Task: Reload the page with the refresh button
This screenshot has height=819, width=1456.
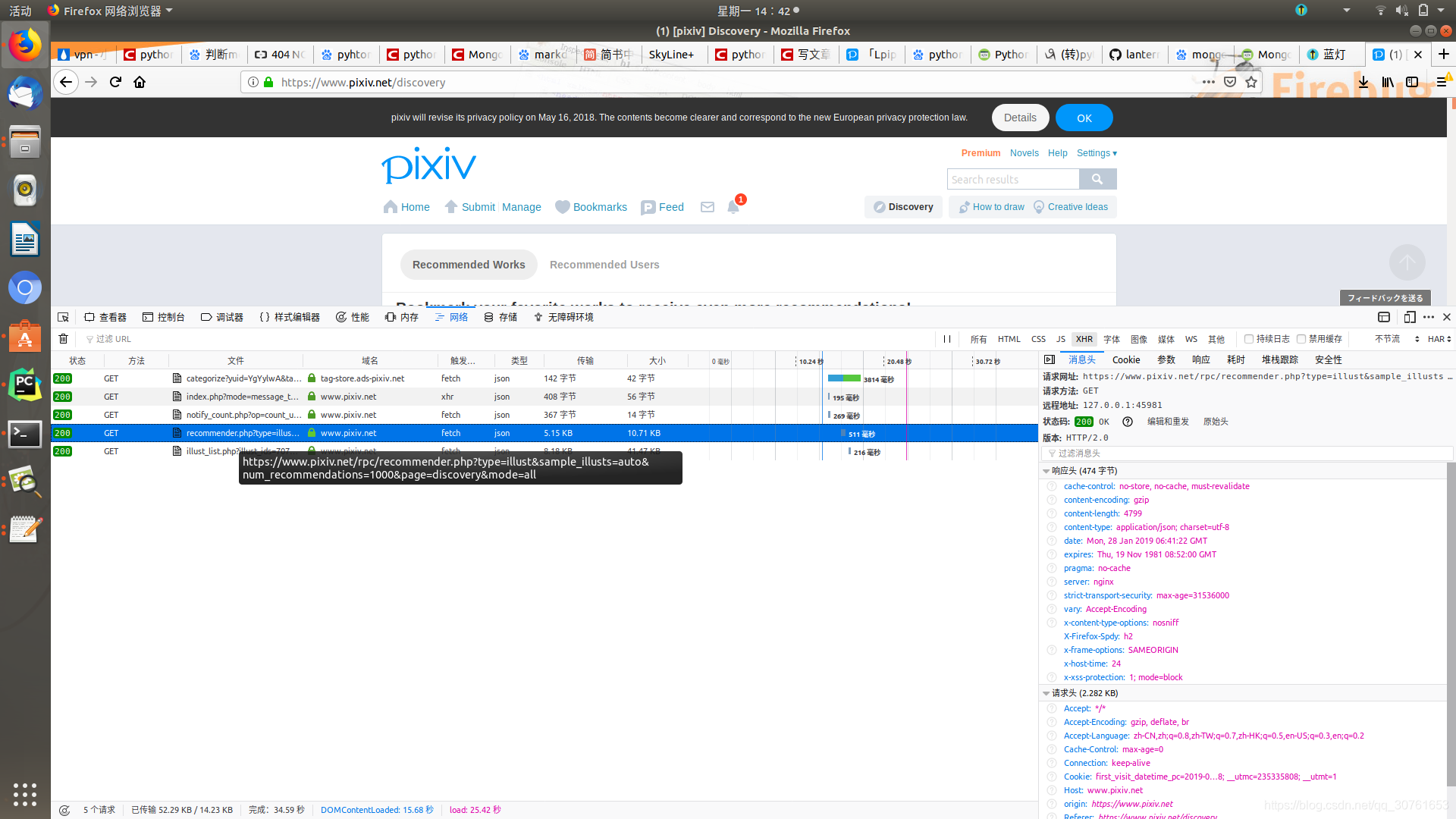Action: [x=115, y=82]
